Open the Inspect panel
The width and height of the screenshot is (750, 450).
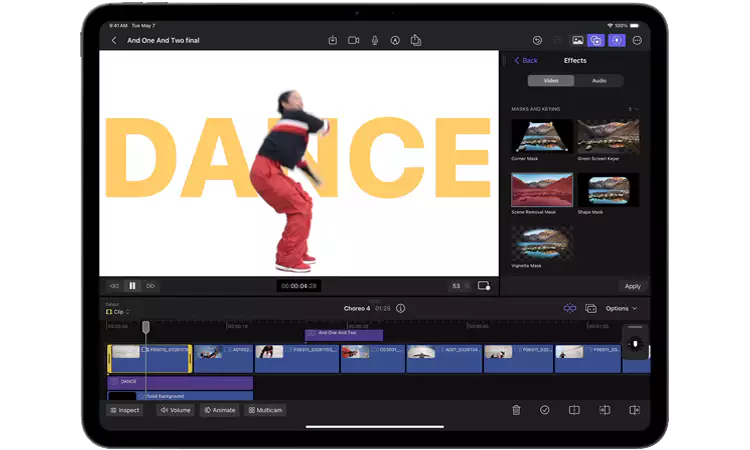point(124,410)
